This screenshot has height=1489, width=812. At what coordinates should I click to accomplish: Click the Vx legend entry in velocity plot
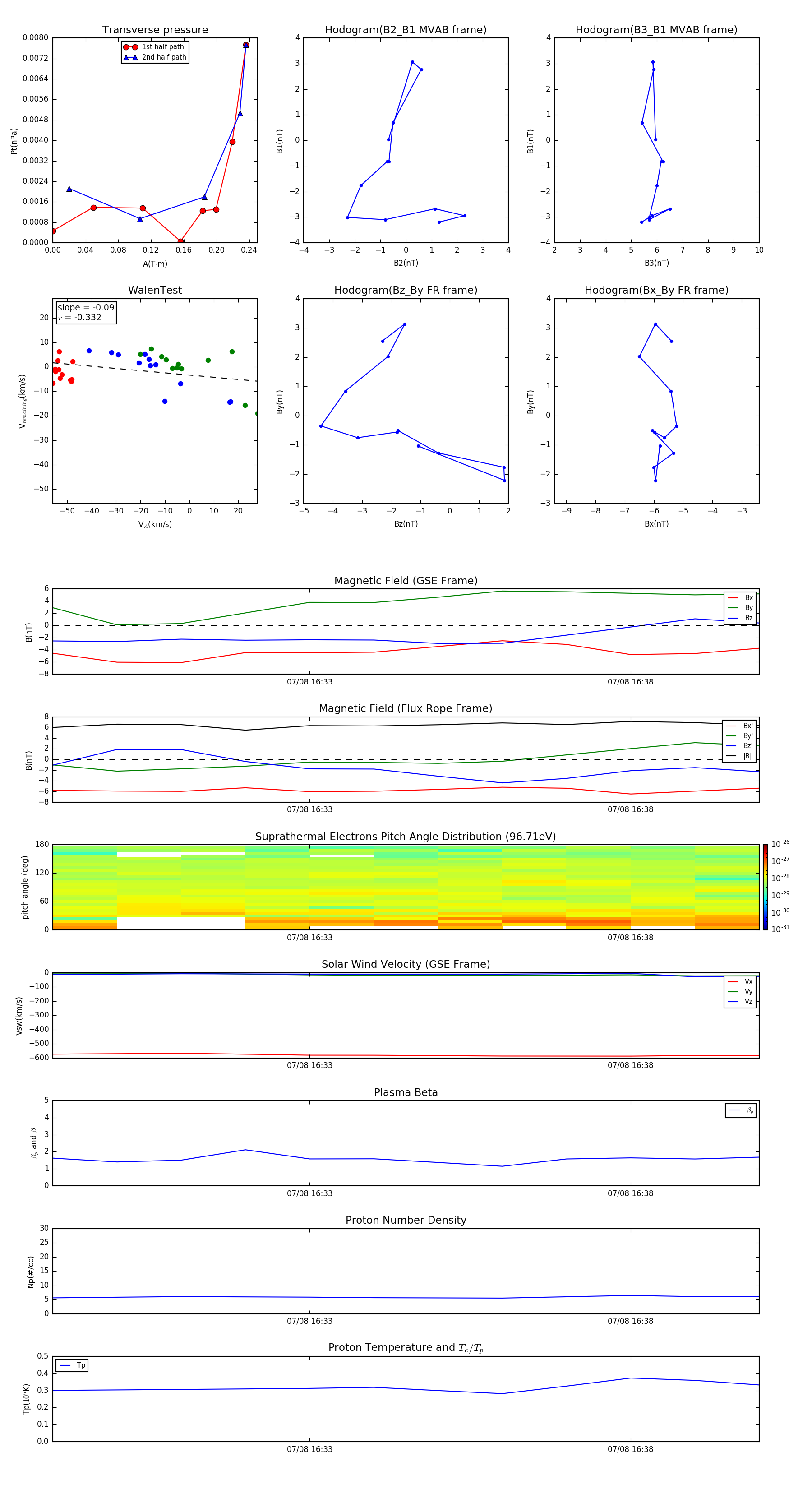tap(740, 981)
